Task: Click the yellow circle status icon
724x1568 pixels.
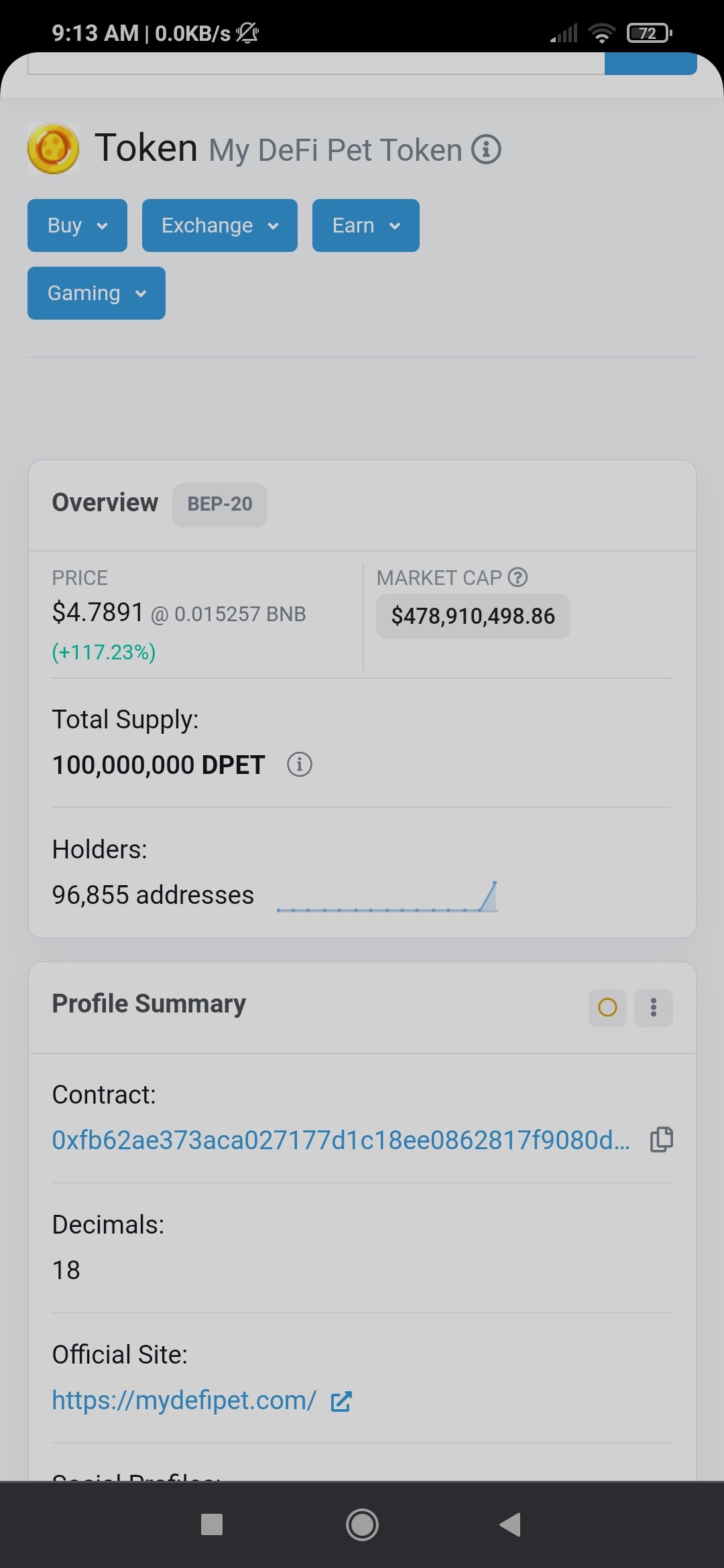Action: tap(607, 1007)
